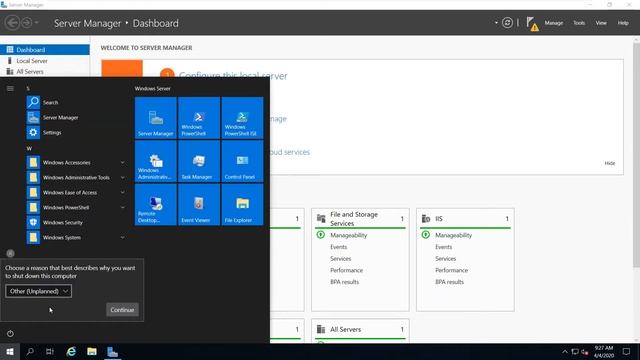Click BPA results under File and Storage Services
640x360 pixels.
point(344,282)
